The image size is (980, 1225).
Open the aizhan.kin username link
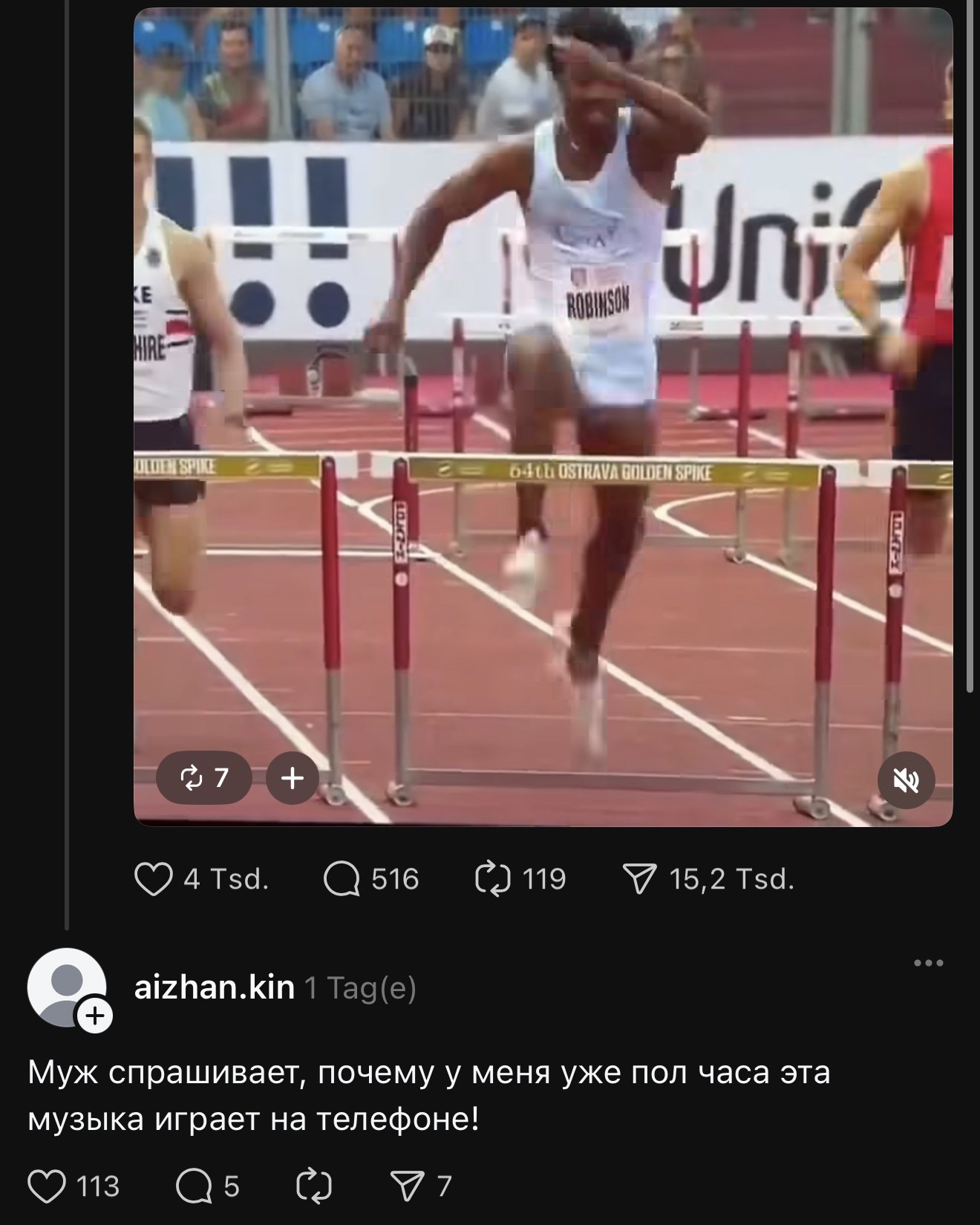click(x=214, y=987)
